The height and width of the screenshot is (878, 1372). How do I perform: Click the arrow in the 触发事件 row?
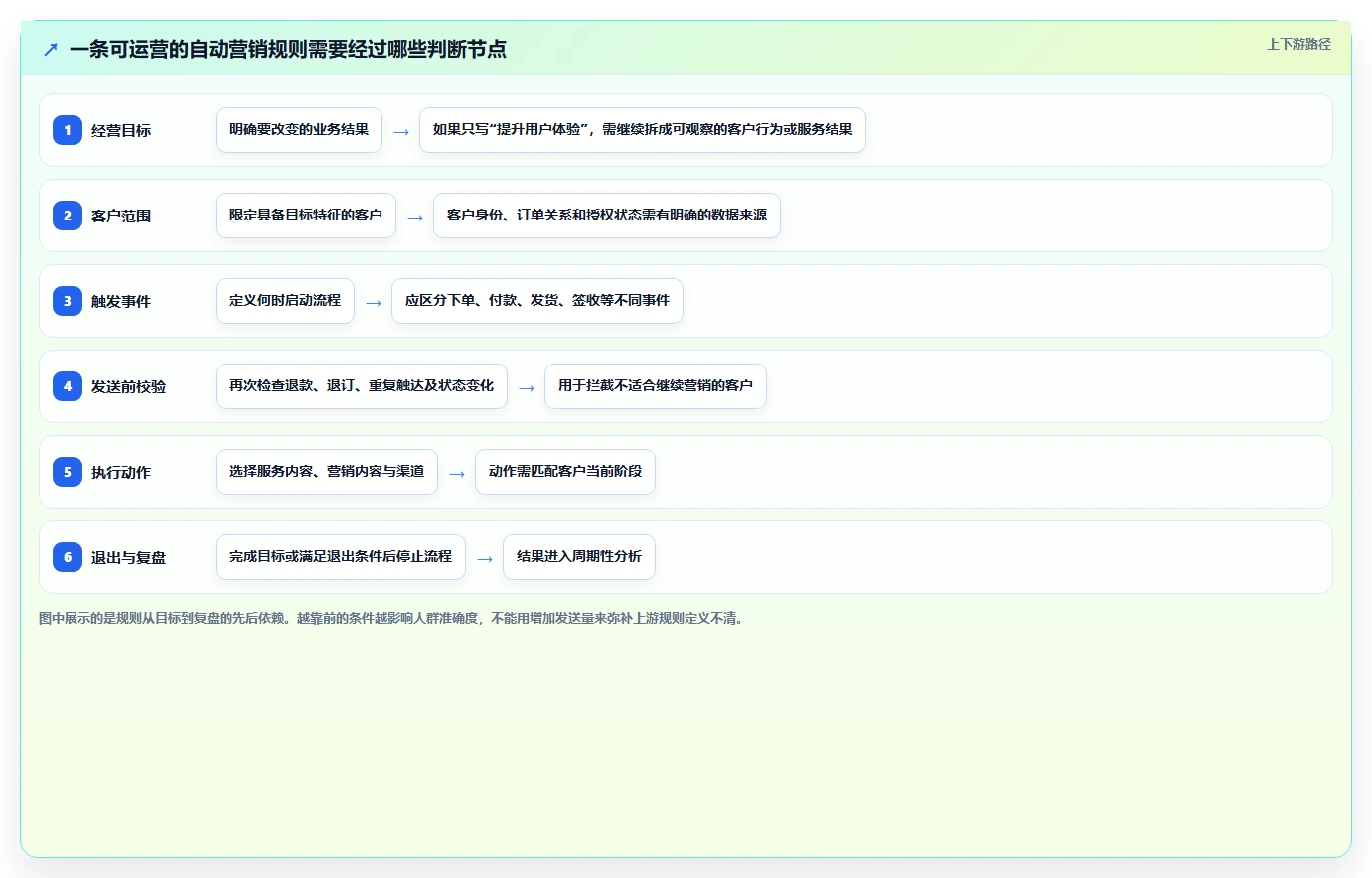(x=374, y=303)
